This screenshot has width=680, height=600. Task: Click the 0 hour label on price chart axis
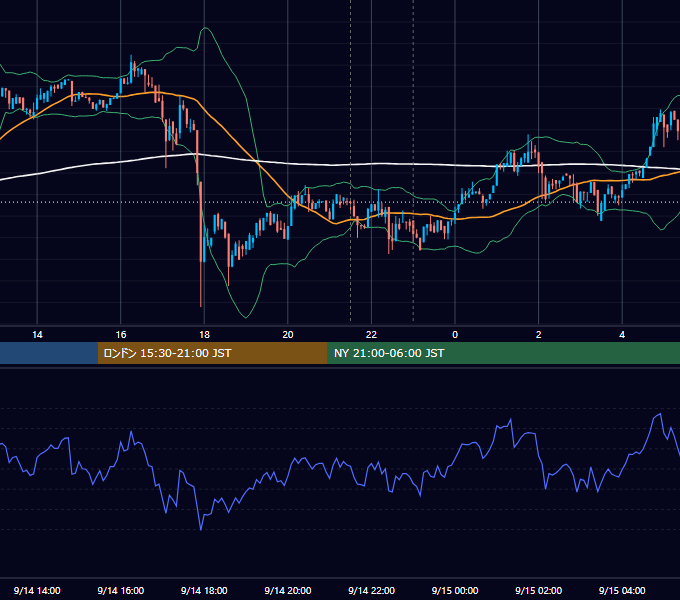(455, 335)
